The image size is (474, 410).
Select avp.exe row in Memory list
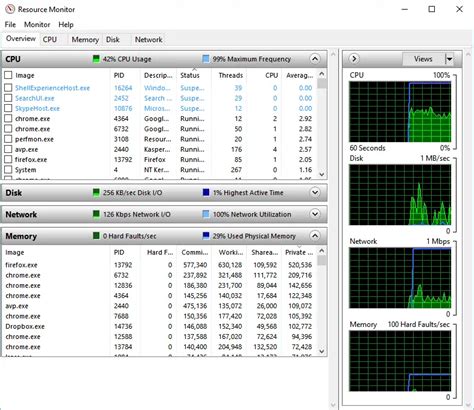pos(159,306)
